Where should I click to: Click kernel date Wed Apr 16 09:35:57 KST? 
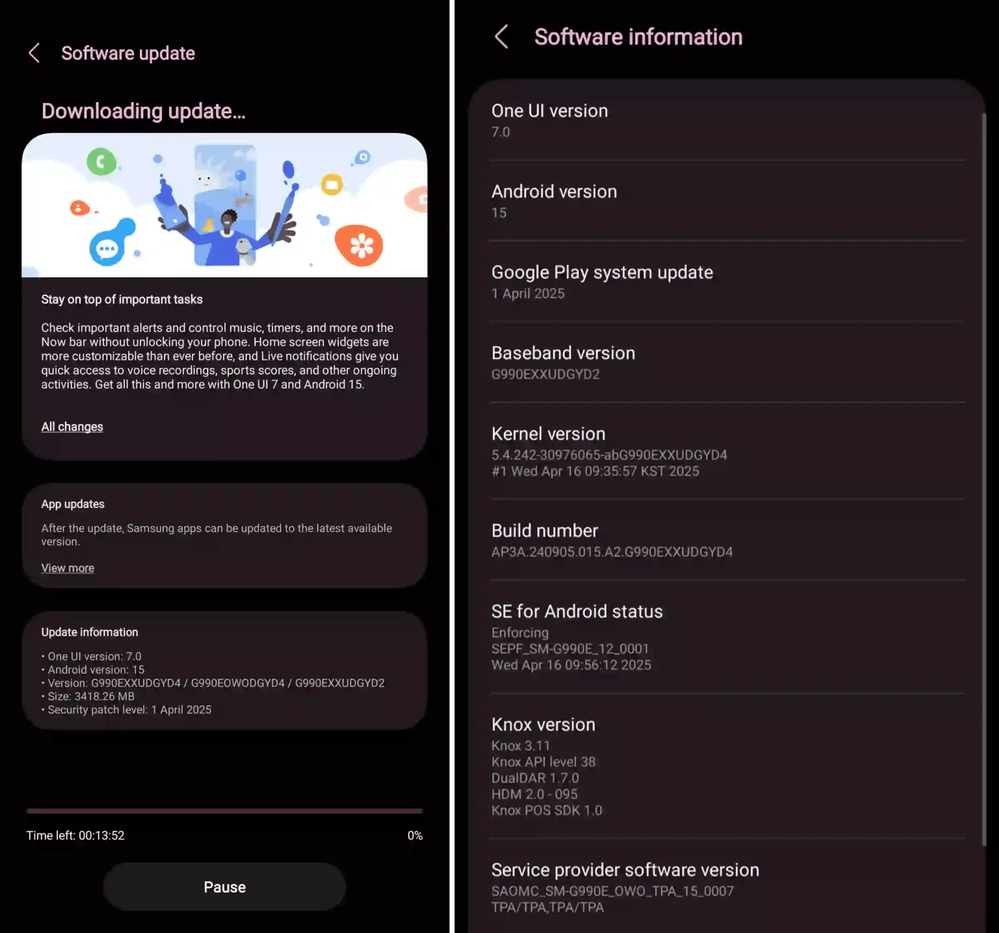[595, 471]
